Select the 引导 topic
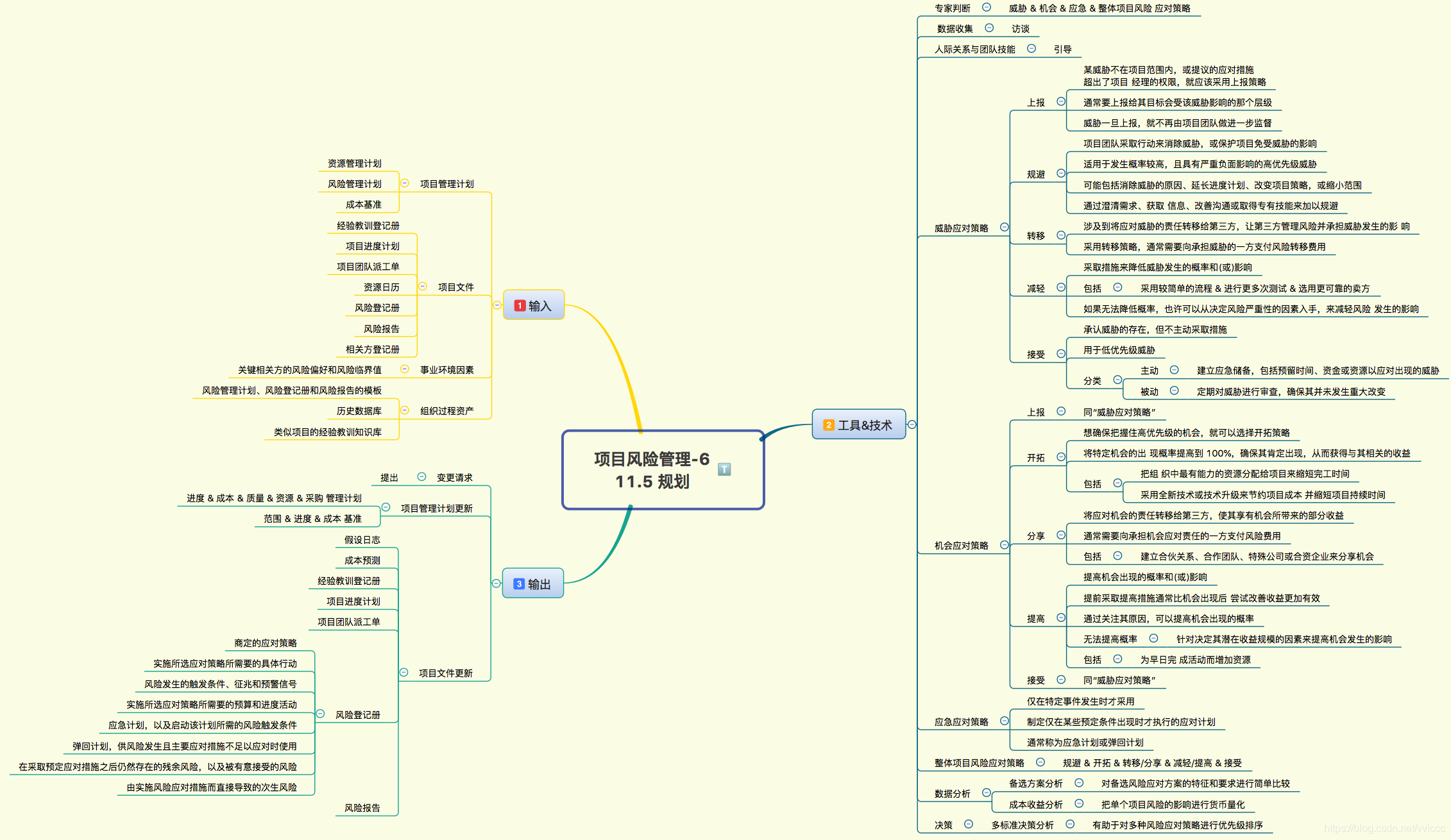Screen dimensions: 1451x840 (x=1062, y=49)
